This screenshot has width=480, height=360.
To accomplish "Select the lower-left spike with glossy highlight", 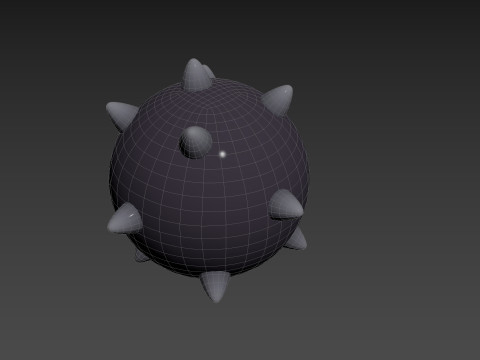I will click(125, 218).
